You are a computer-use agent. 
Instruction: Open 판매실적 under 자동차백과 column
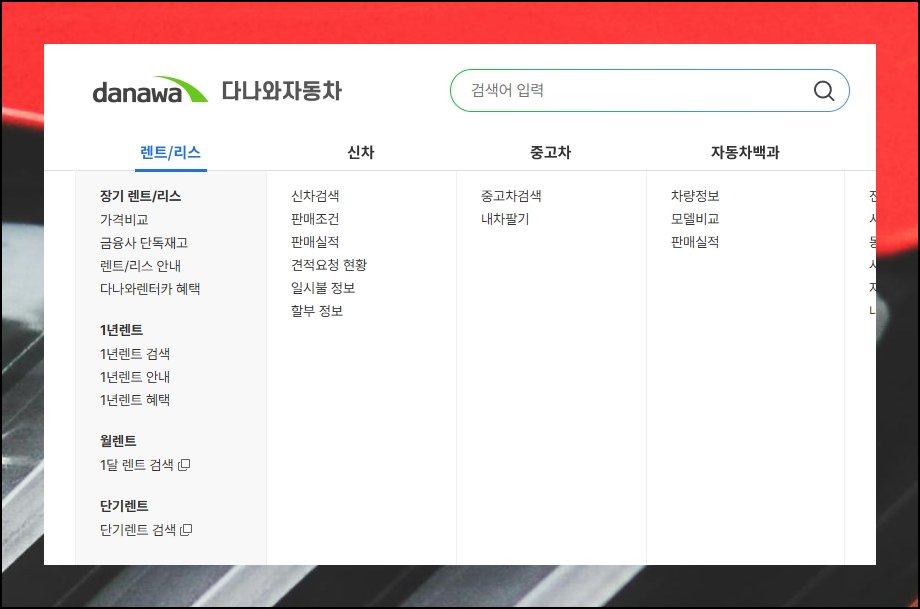[x=695, y=242]
